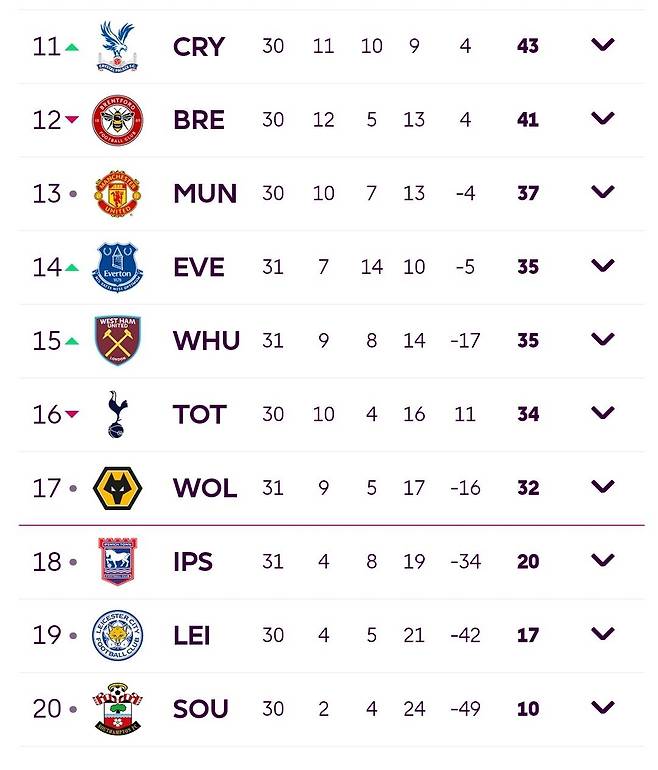Click the Tottenham cockerel logo
The width and height of the screenshot is (658, 770).
point(117,414)
